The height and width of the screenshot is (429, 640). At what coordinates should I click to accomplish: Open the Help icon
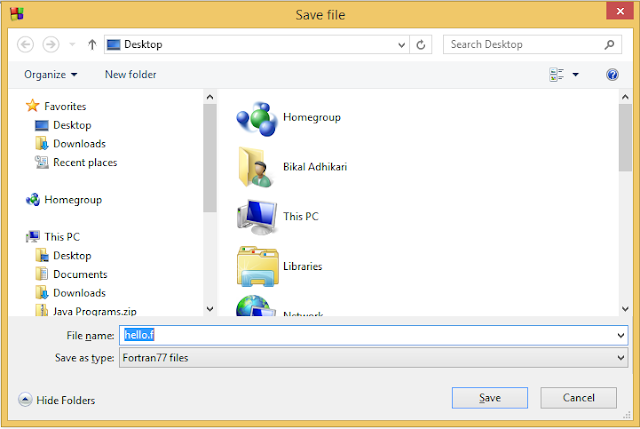click(x=612, y=74)
